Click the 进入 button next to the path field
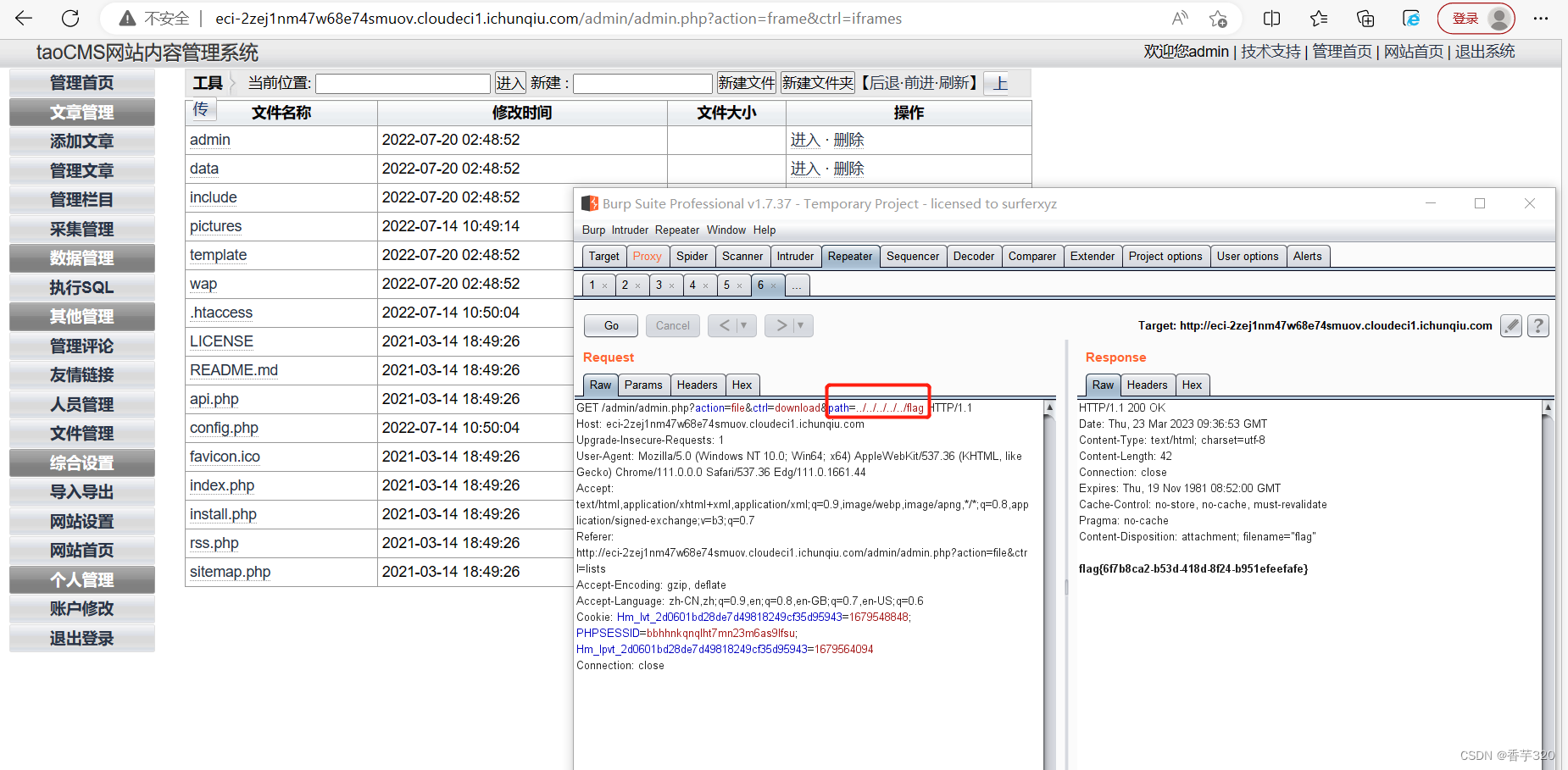1568x770 pixels. point(510,83)
